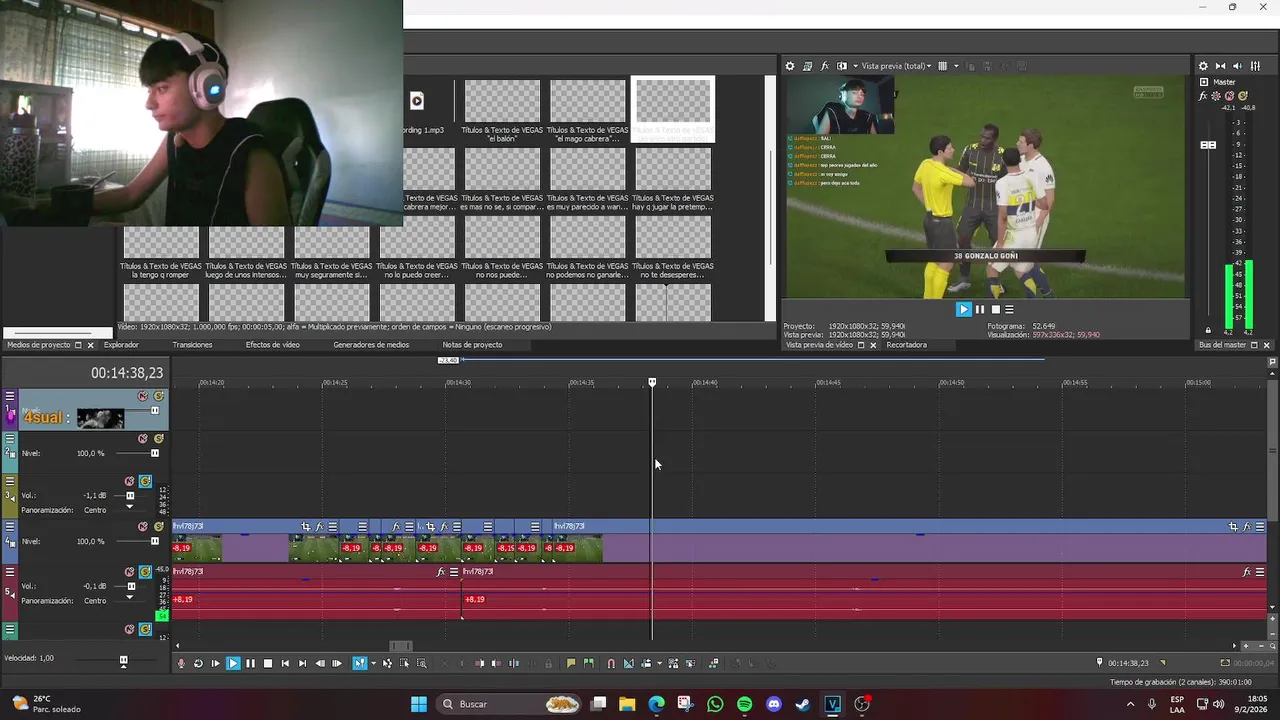Open auto ripple dropdown arrow
Image resolution: width=1280 pixels, height=720 pixels.
tap(659, 663)
